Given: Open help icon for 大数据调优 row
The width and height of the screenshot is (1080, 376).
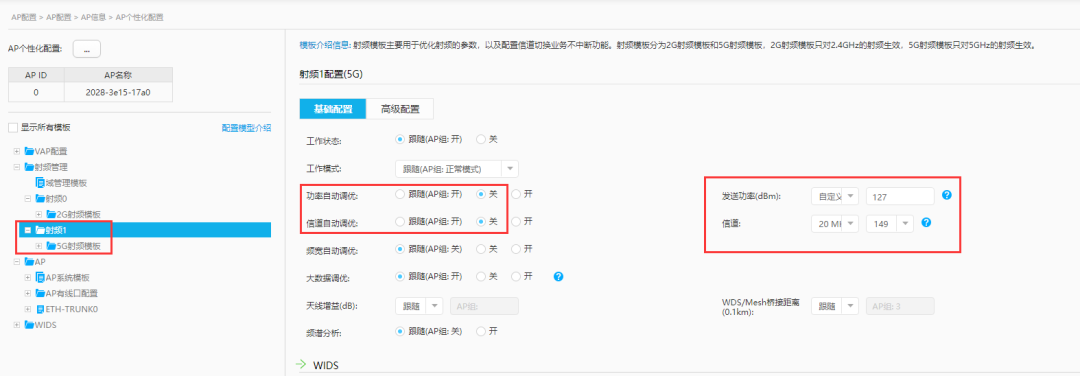Looking at the screenshot, I should pos(559,277).
